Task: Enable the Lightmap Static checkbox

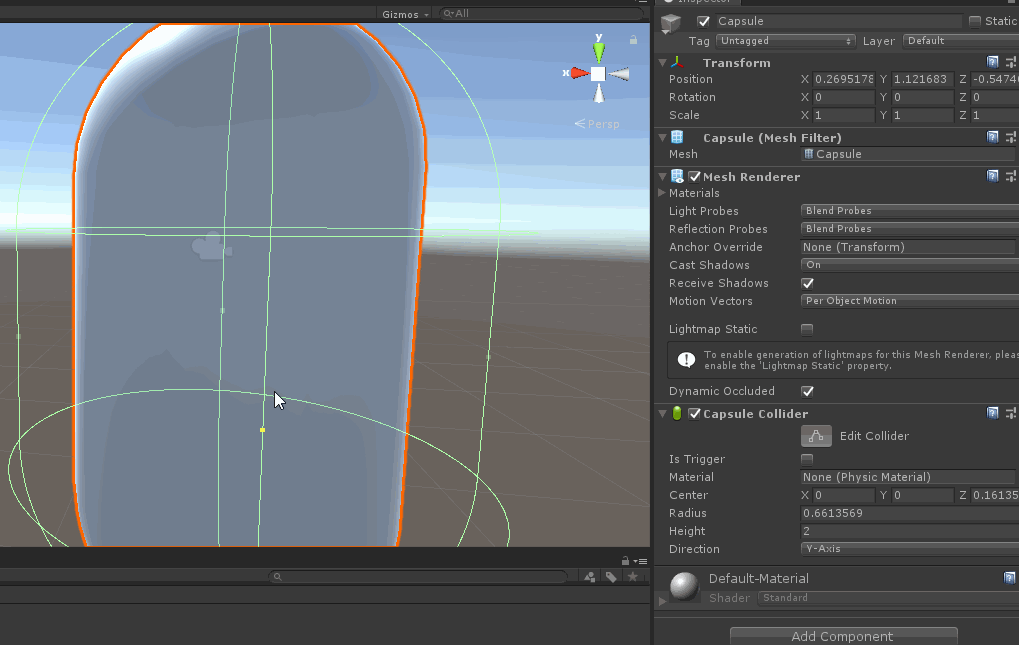Action: pos(807,329)
